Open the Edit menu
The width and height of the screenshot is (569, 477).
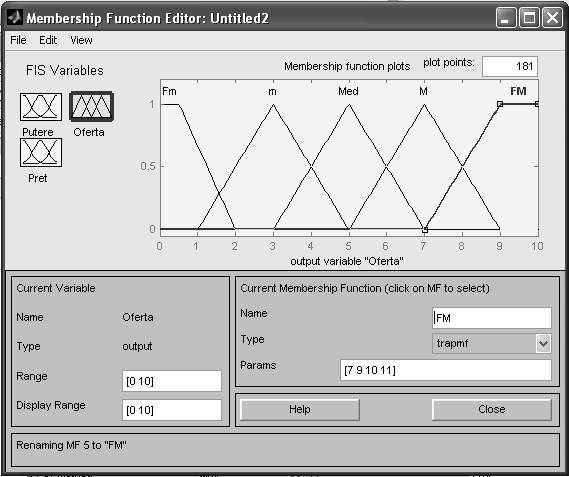click(x=48, y=40)
